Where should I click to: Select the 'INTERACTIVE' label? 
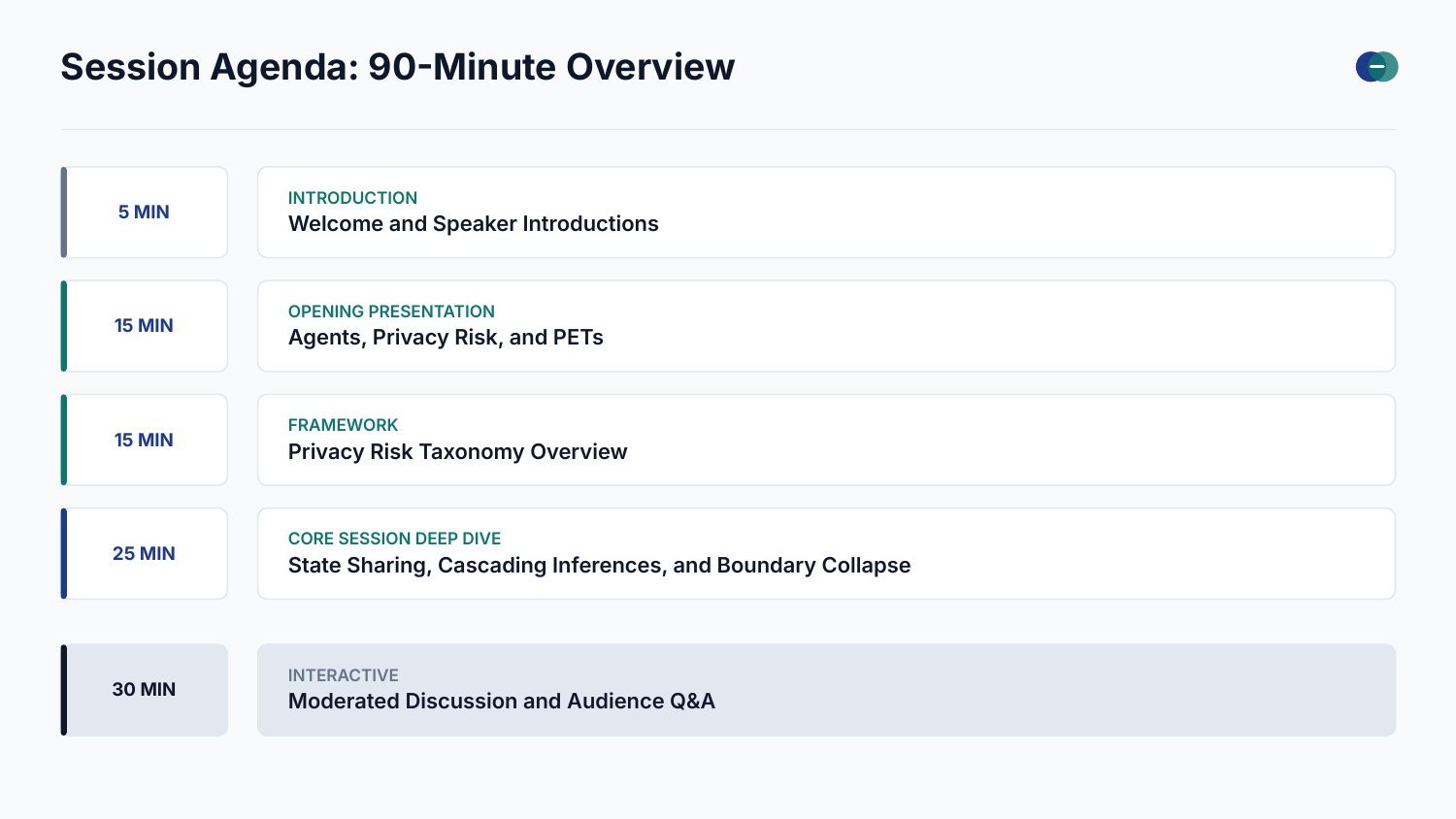[343, 675]
